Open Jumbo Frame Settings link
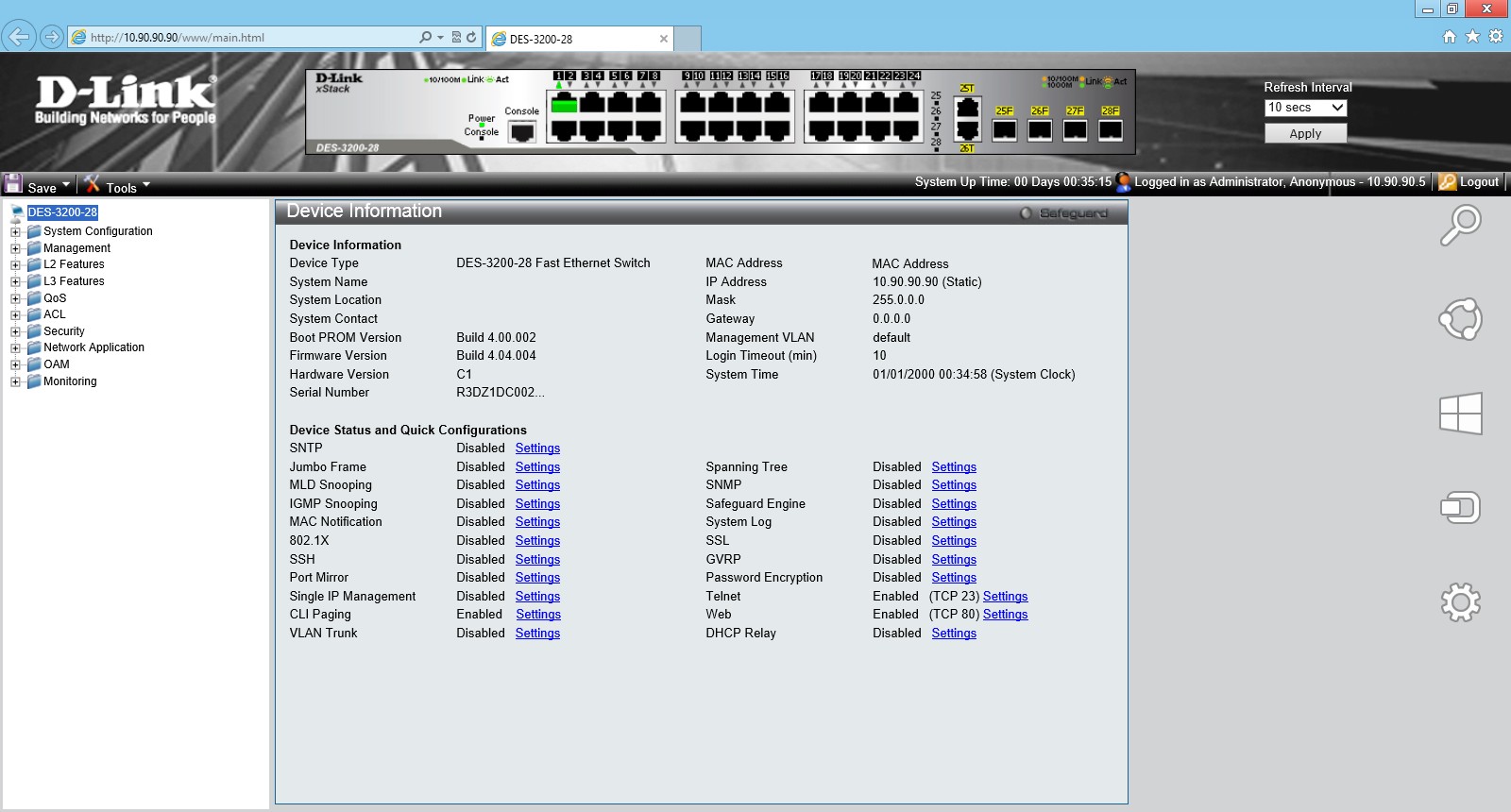The image size is (1511, 812). tap(537, 467)
